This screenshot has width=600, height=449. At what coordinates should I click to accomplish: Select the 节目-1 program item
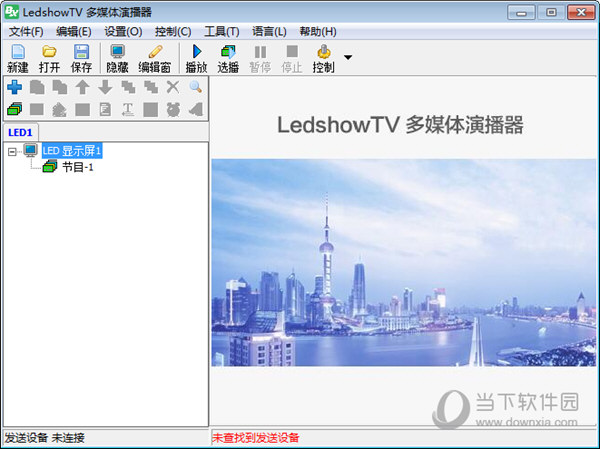[x=78, y=167]
